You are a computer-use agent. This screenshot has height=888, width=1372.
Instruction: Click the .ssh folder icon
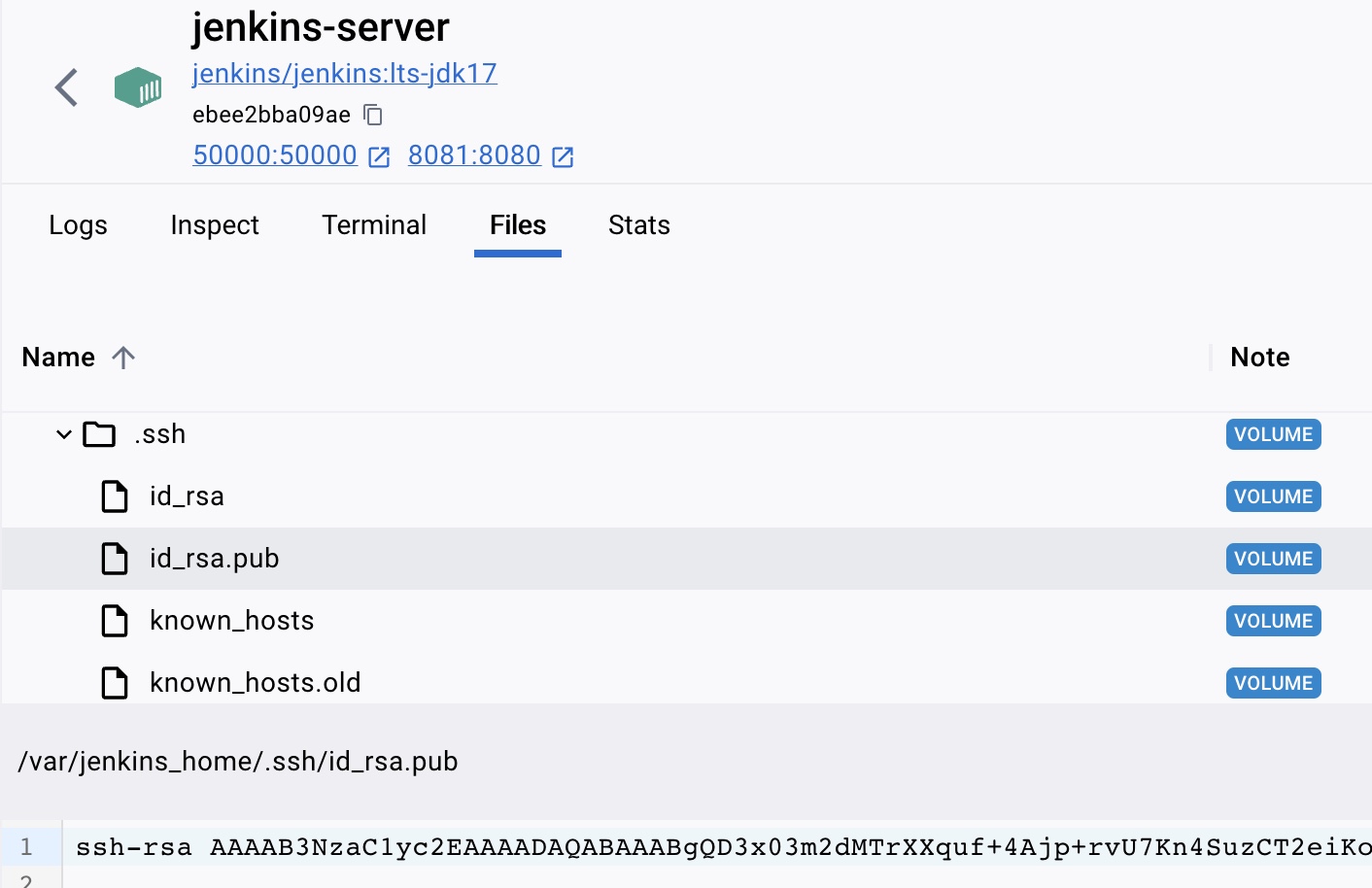[x=99, y=434]
